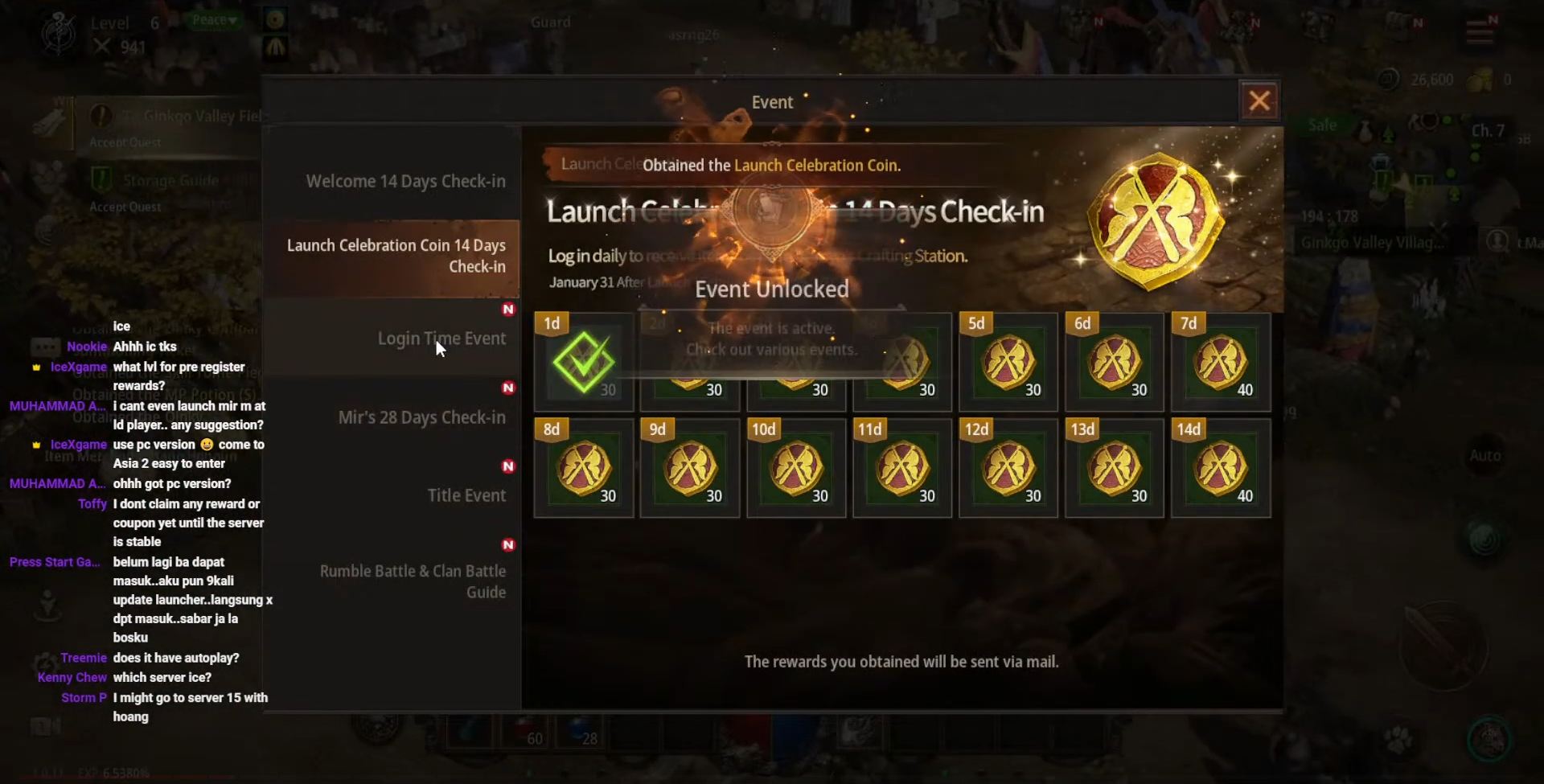Click the 10d coin reward icon
1544x784 pixels.
(x=796, y=468)
